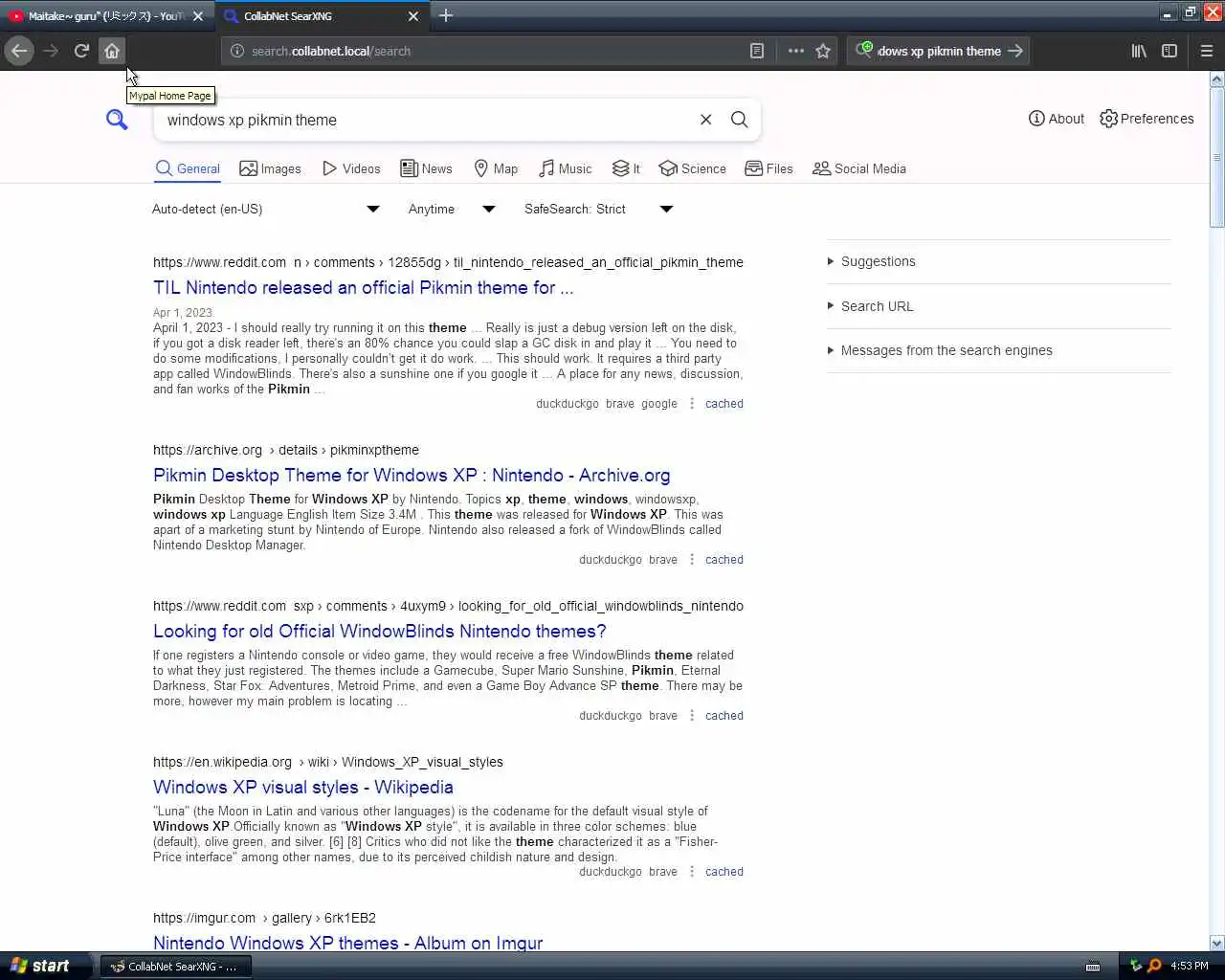The height and width of the screenshot is (980, 1225).
Task: Switch to the News category tab
Action: click(426, 168)
